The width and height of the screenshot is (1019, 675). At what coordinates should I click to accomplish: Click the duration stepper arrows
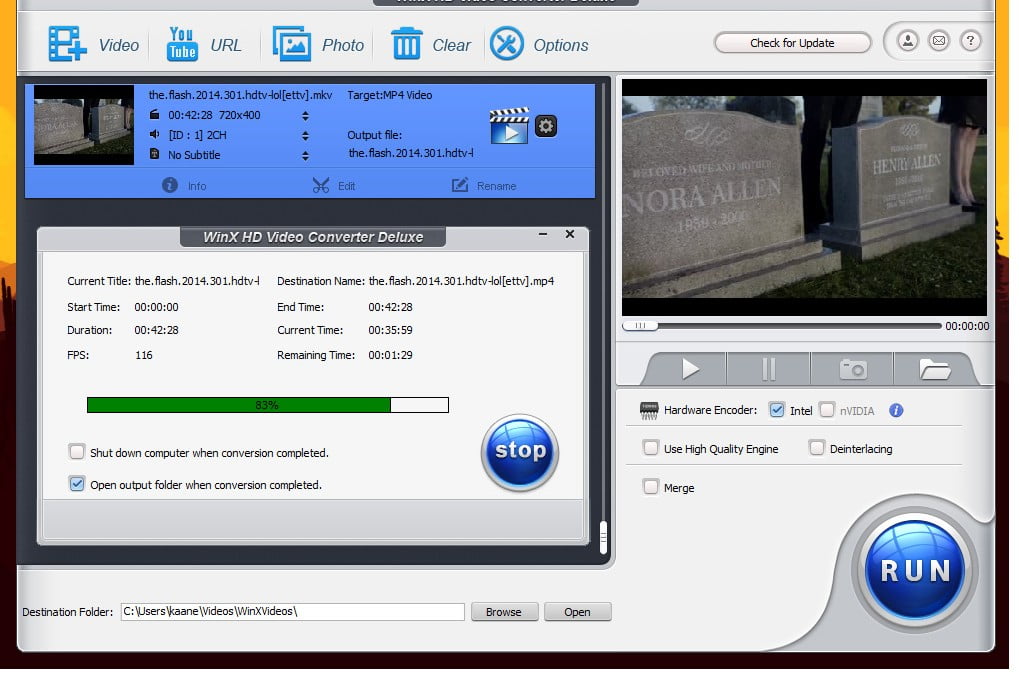[x=304, y=113]
